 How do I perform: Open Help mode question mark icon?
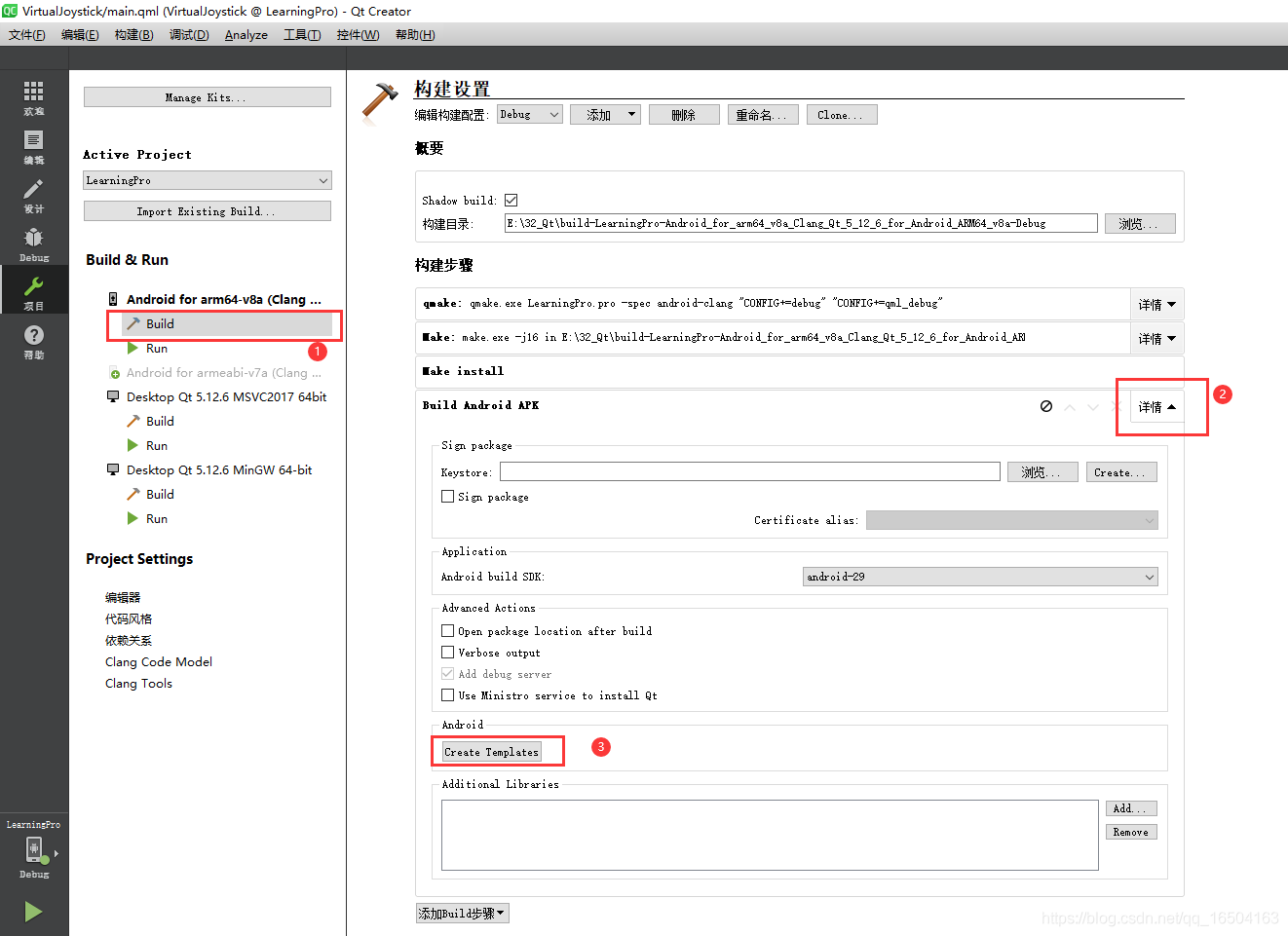33,335
